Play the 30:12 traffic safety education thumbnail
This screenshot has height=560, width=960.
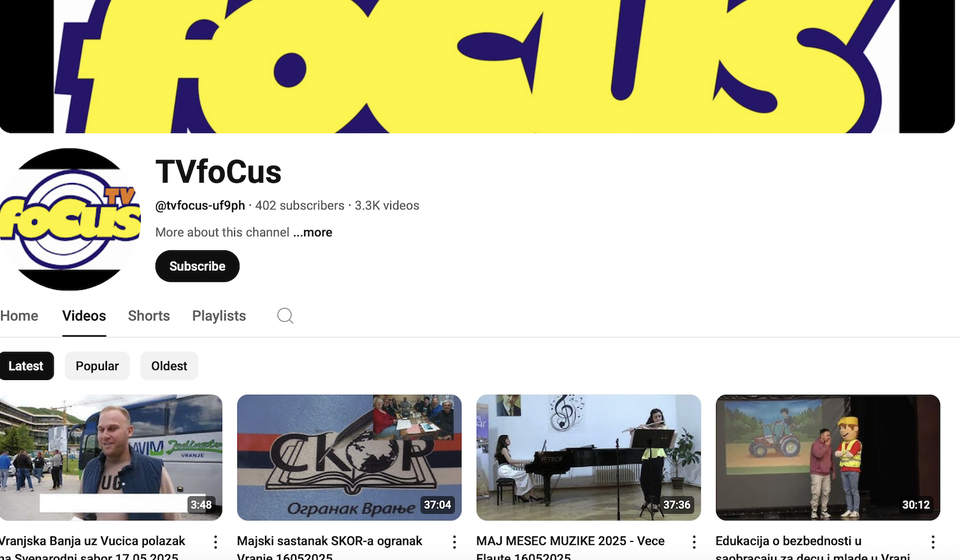(828, 458)
